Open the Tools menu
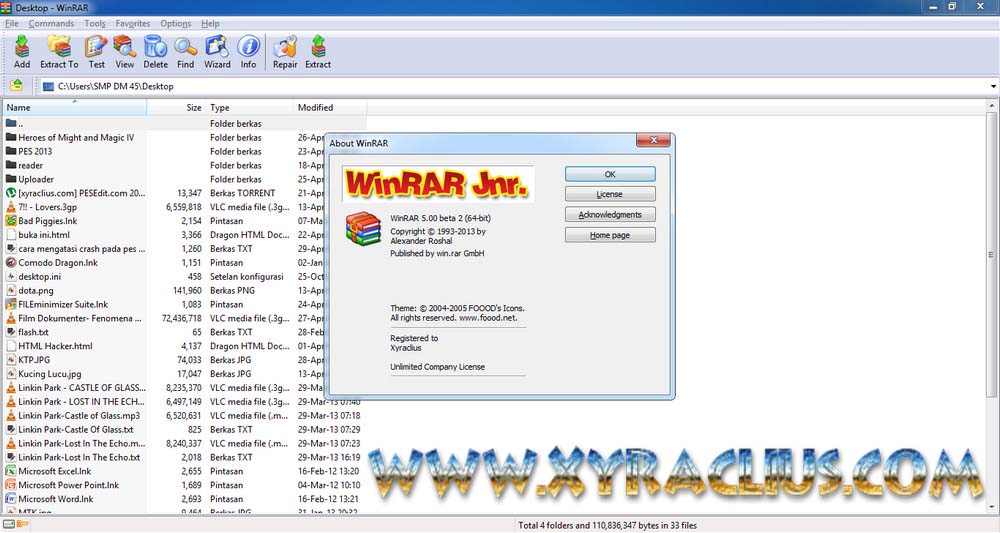1000x533 pixels. pos(95,24)
